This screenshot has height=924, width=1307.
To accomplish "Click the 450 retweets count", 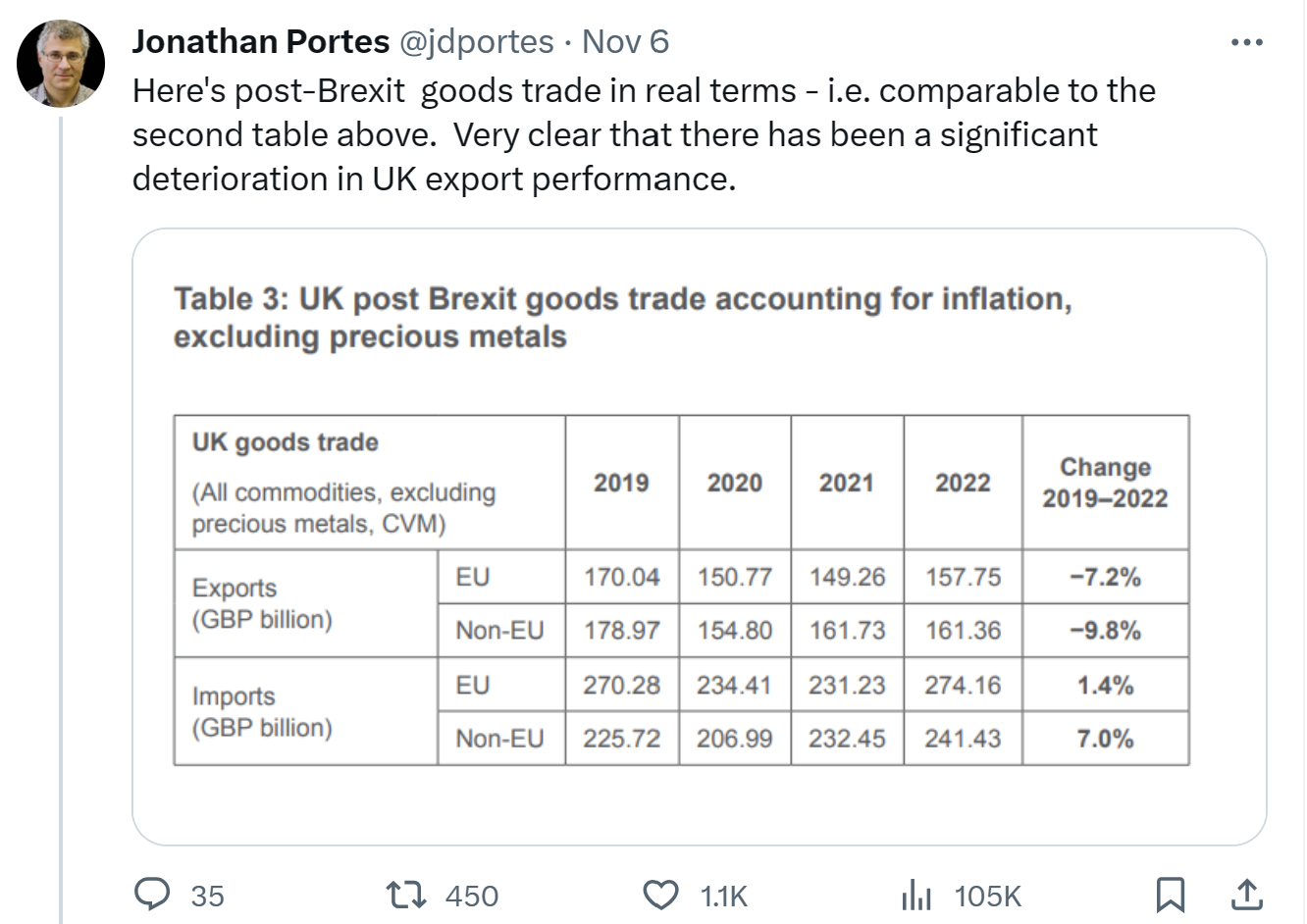I will [471, 896].
